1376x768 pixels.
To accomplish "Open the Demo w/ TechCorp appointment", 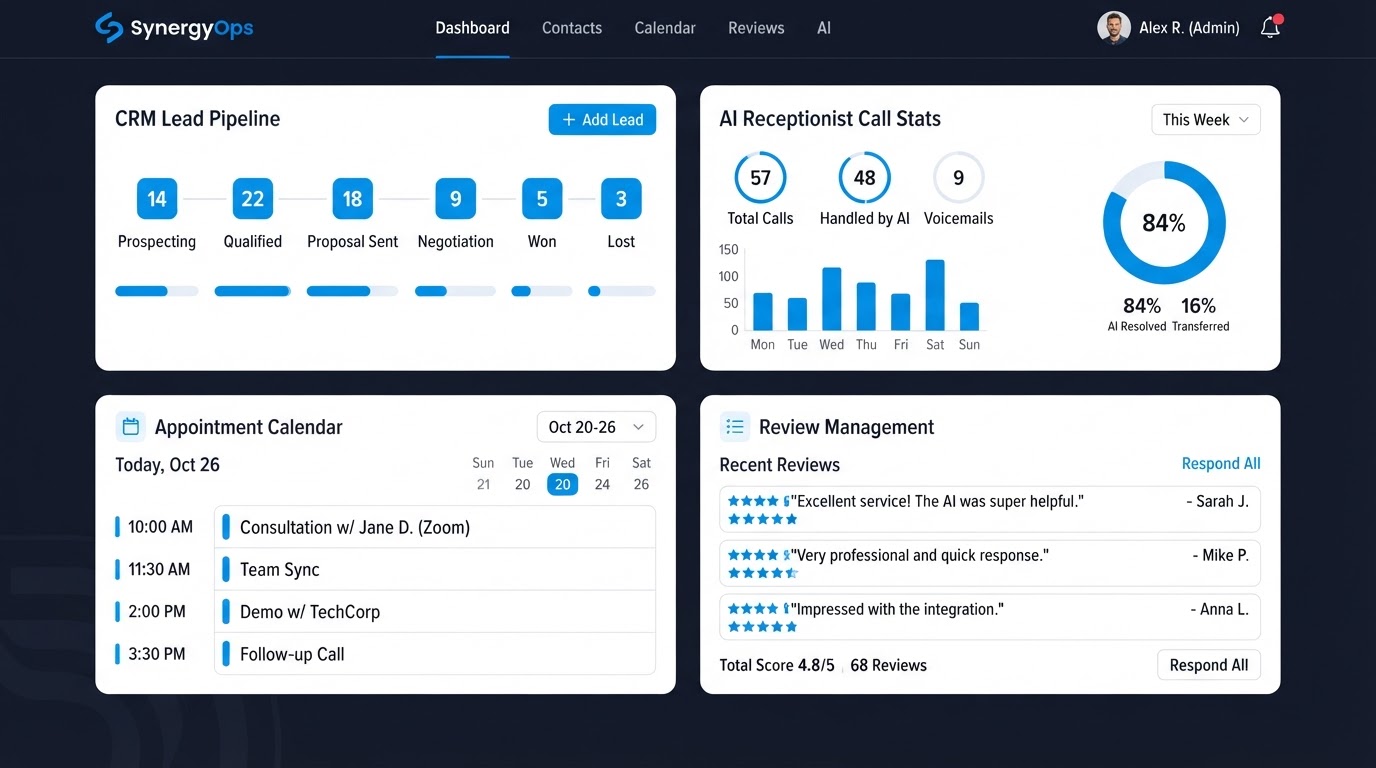I will pos(435,611).
